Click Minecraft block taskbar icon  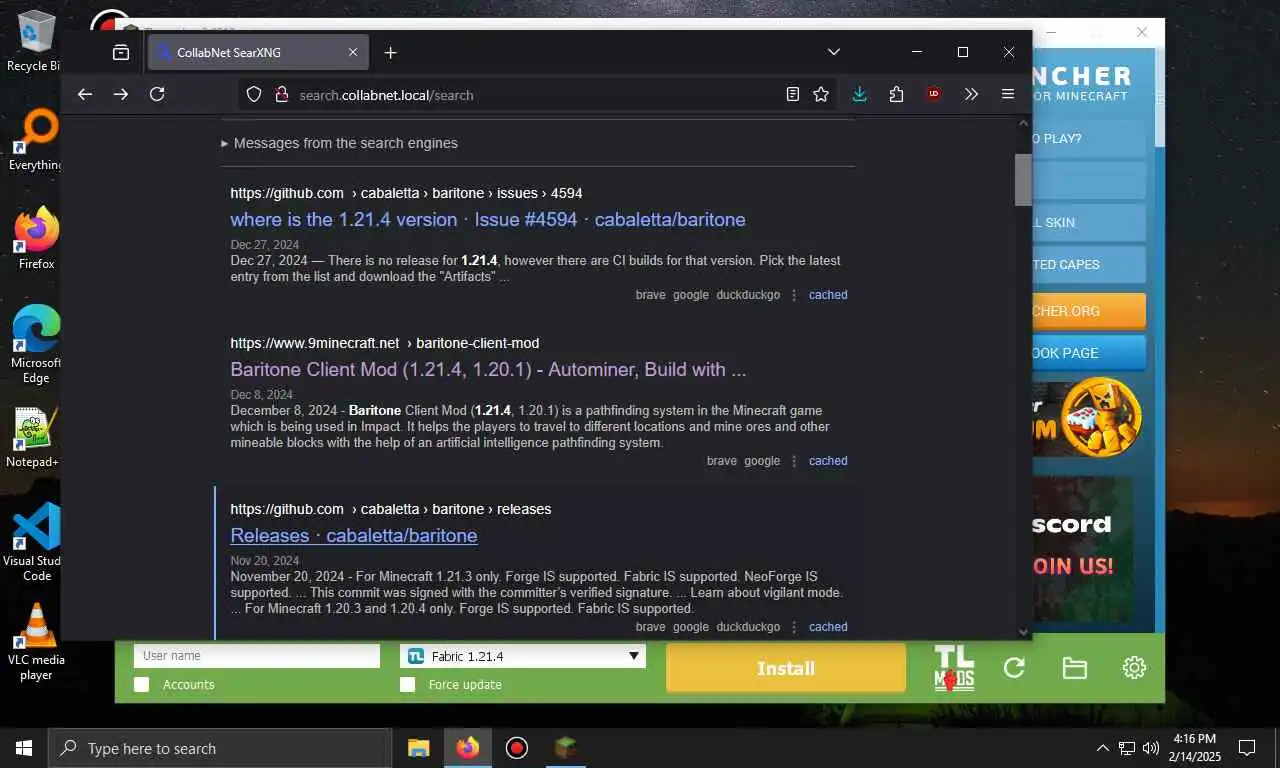click(x=566, y=748)
